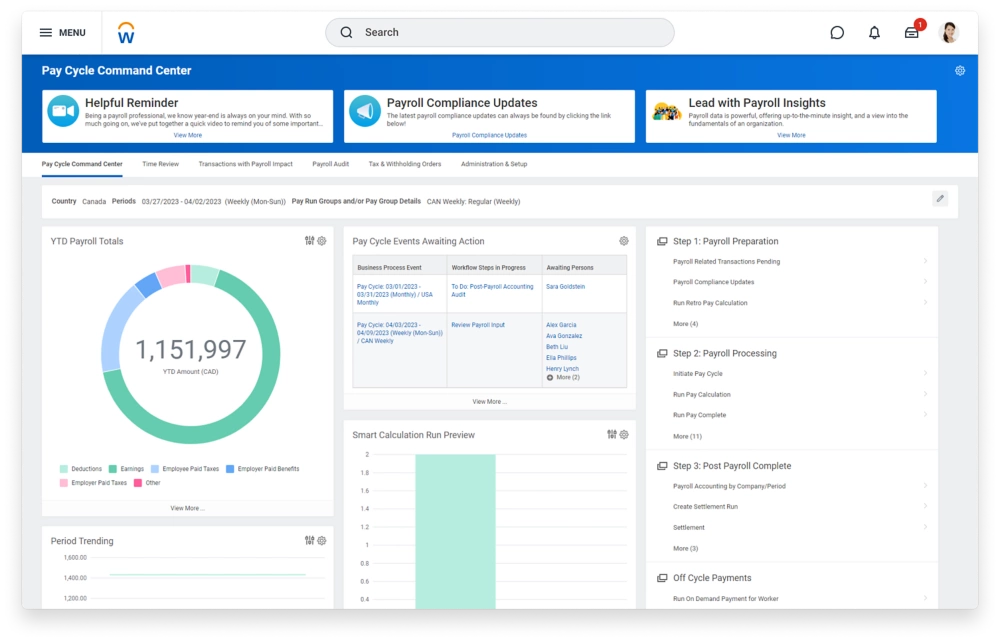The width and height of the screenshot is (1000, 642).
Task: Open the inbox tray icon
Action: tap(912, 33)
